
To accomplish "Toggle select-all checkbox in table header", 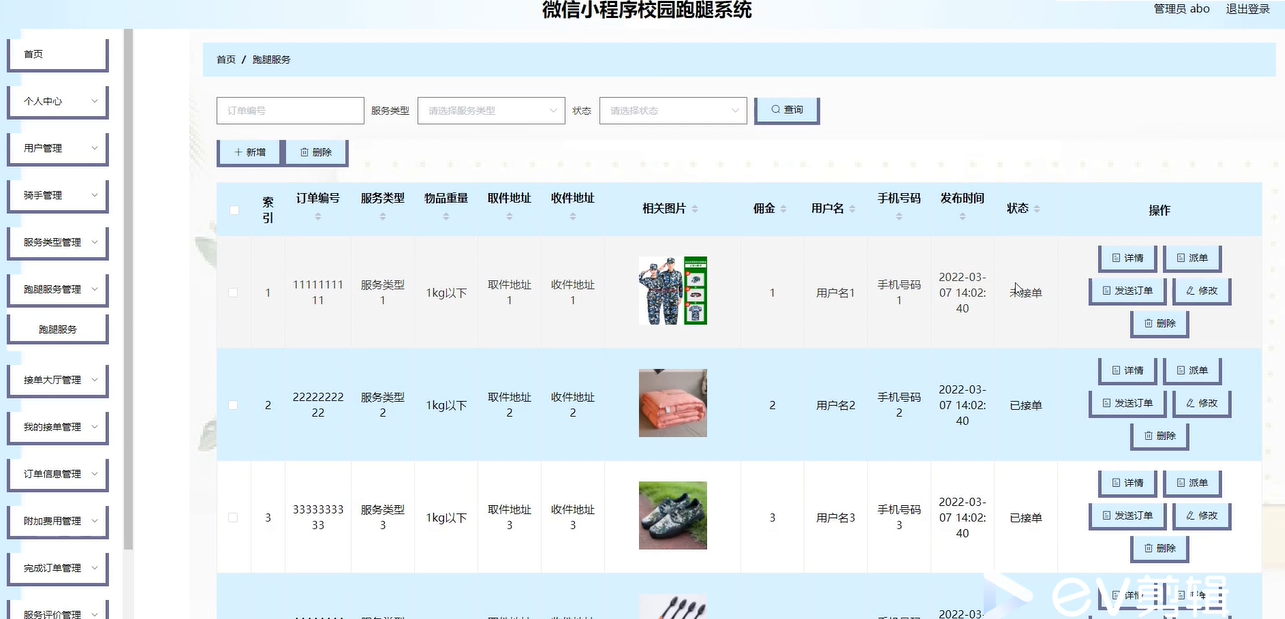I will [x=234, y=210].
